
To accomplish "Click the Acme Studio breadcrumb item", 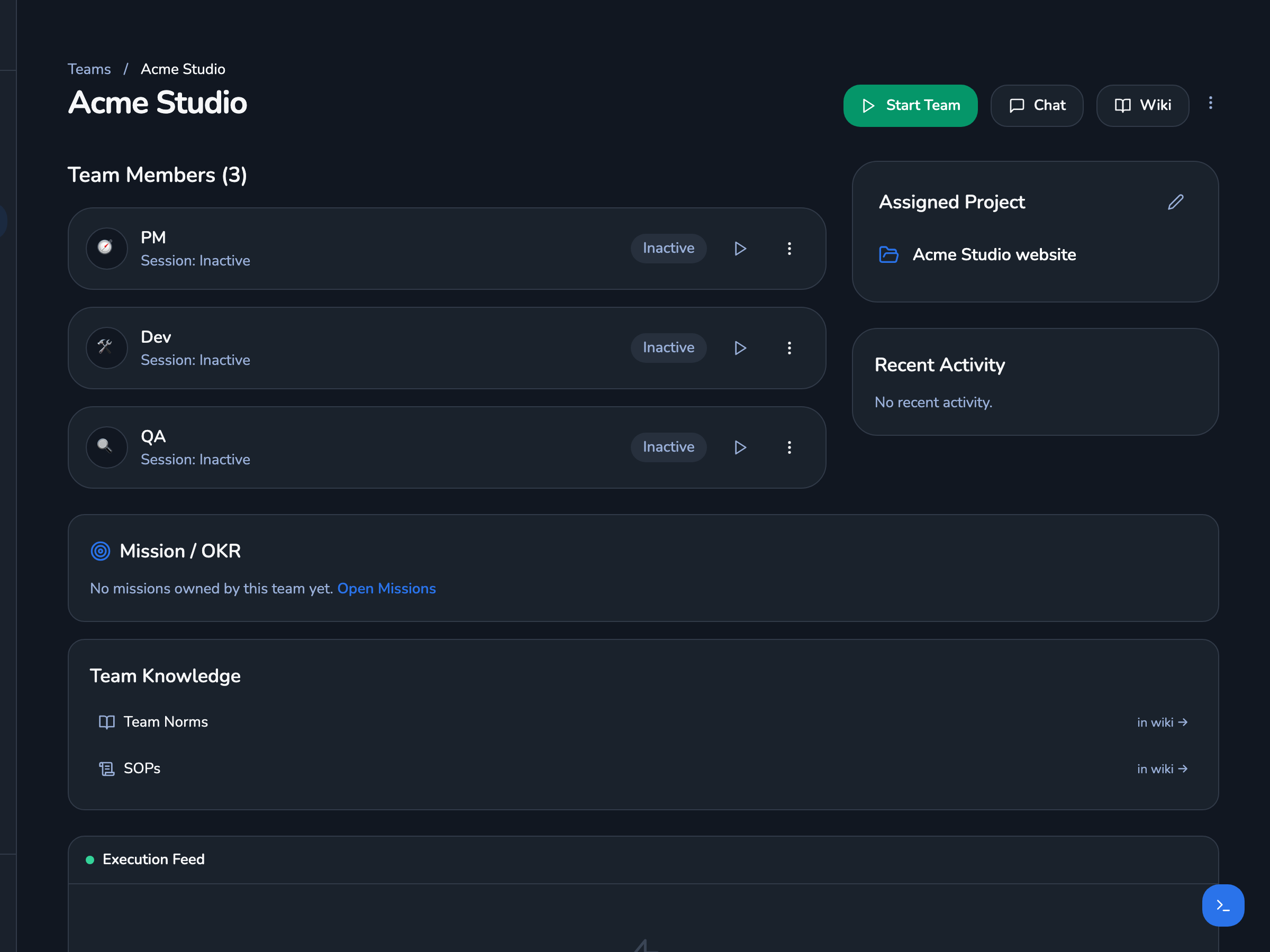I will [x=183, y=69].
